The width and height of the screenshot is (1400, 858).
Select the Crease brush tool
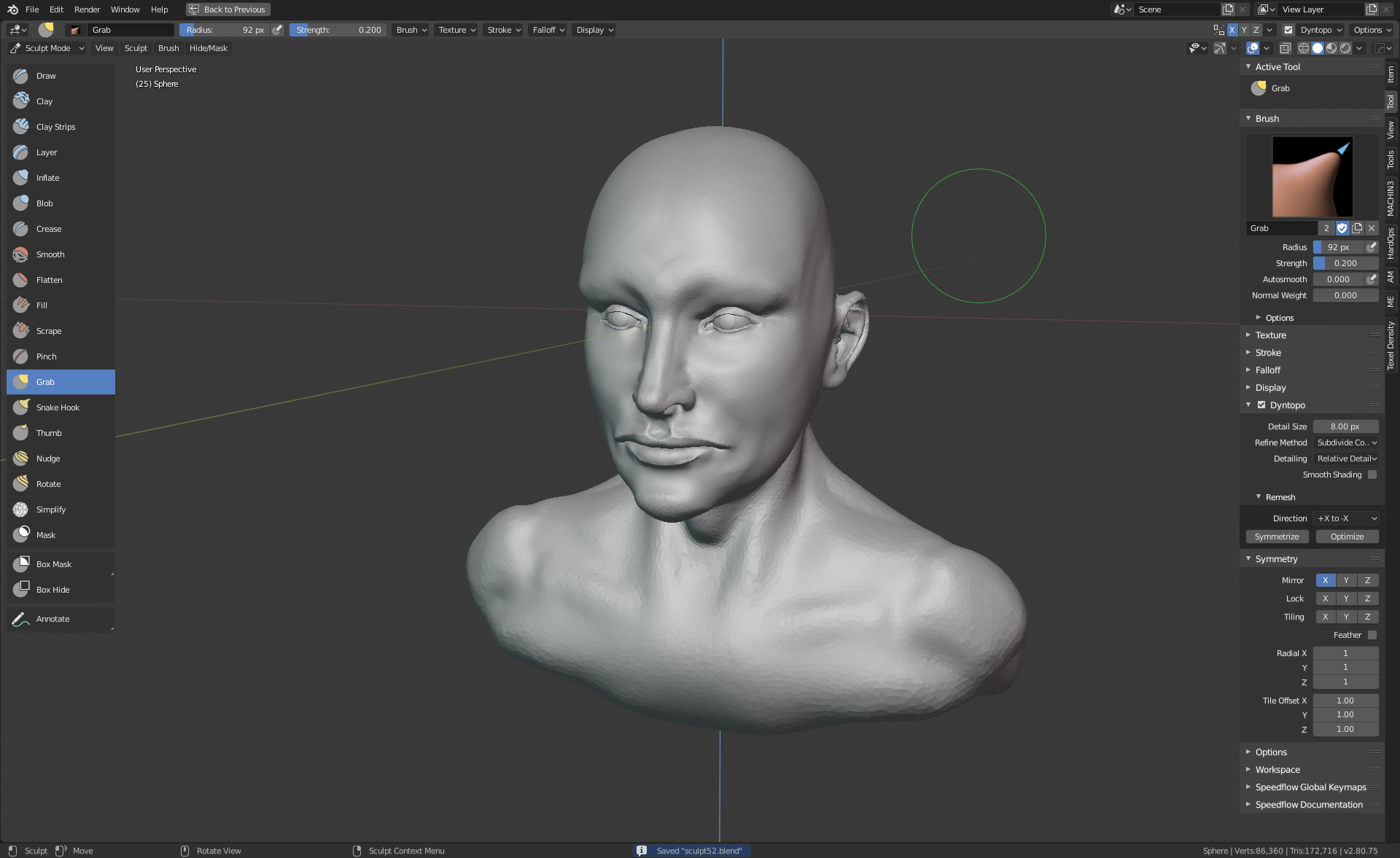tap(48, 229)
